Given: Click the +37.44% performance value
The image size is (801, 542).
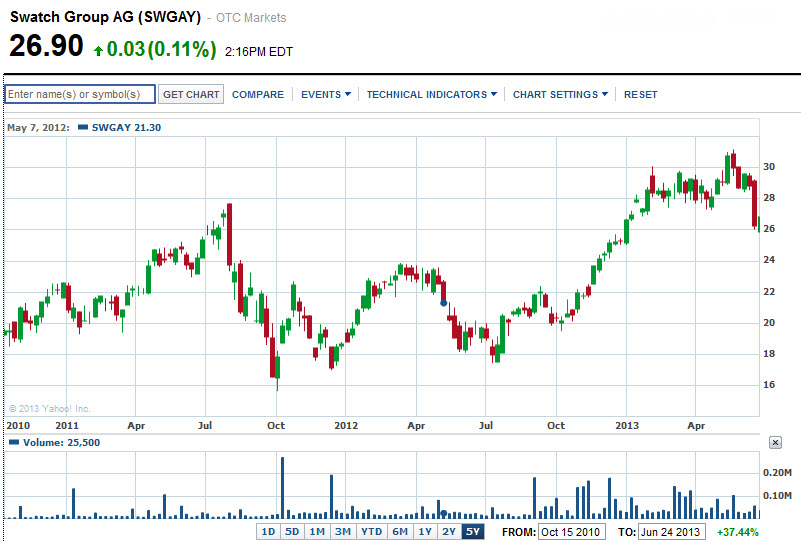Looking at the screenshot, I should (738, 532).
